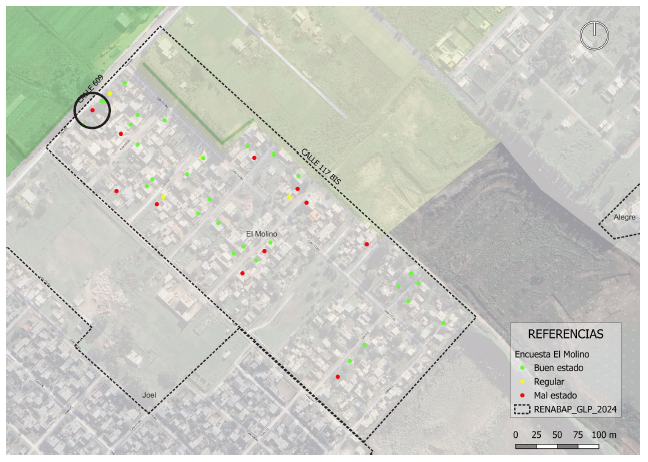
Task: Select the green Buen estado legend dot
Action: [522, 368]
